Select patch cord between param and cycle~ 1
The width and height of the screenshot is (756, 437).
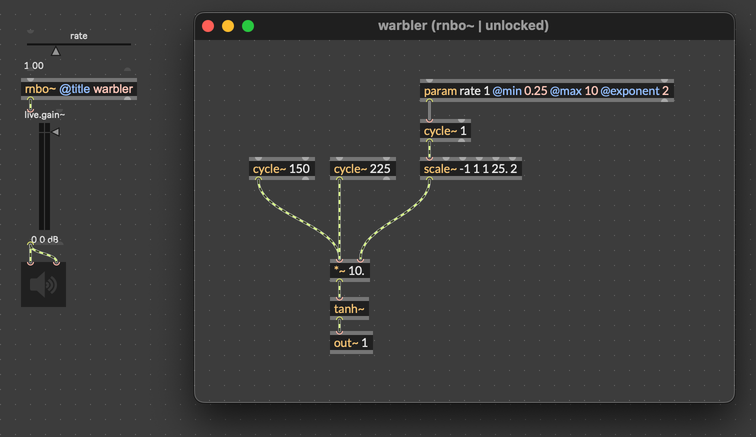[x=430, y=110]
